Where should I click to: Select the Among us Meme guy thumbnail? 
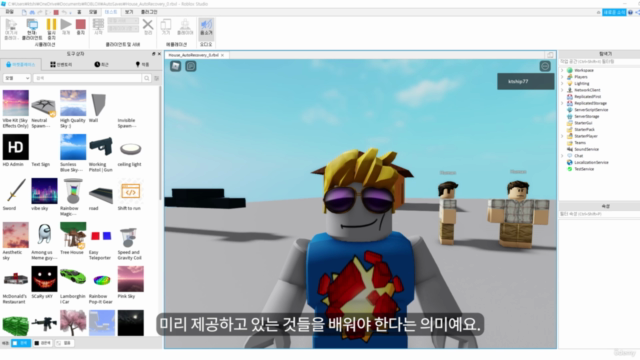(x=44, y=235)
